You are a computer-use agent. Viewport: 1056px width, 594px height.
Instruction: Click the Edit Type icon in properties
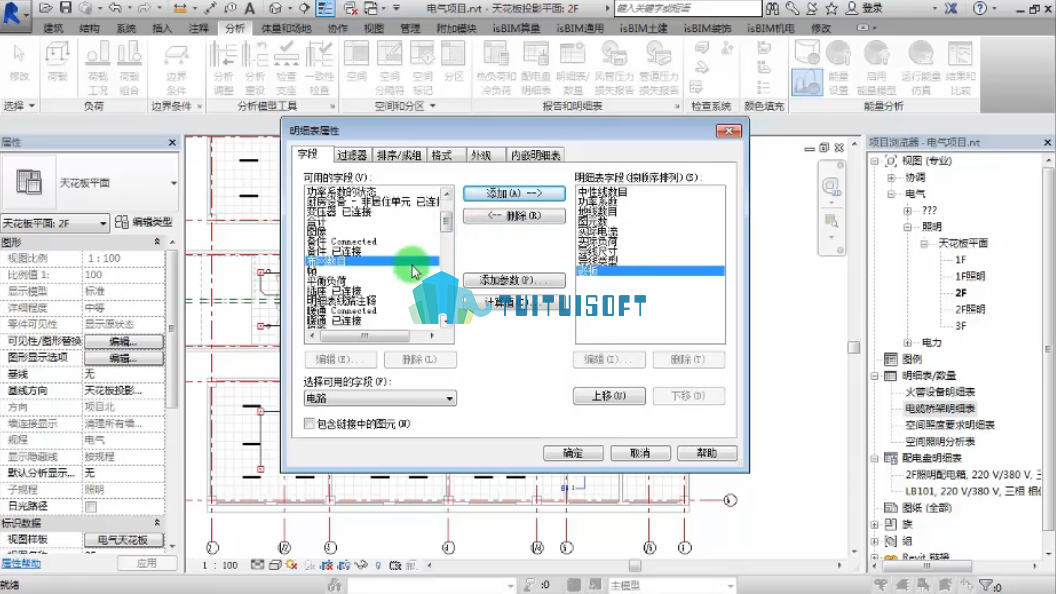[122, 222]
